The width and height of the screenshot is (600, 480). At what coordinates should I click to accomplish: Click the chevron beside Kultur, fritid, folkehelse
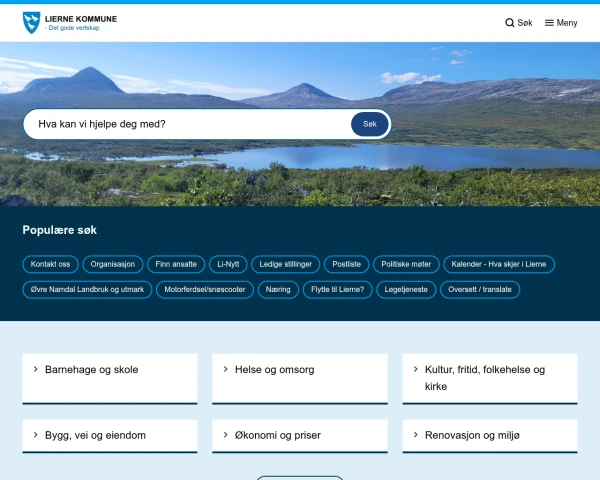pos(416,369)
